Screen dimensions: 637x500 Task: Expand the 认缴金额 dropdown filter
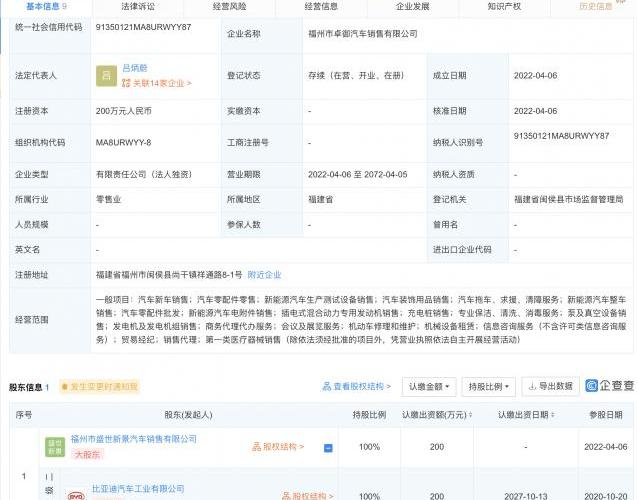point(429,387)
